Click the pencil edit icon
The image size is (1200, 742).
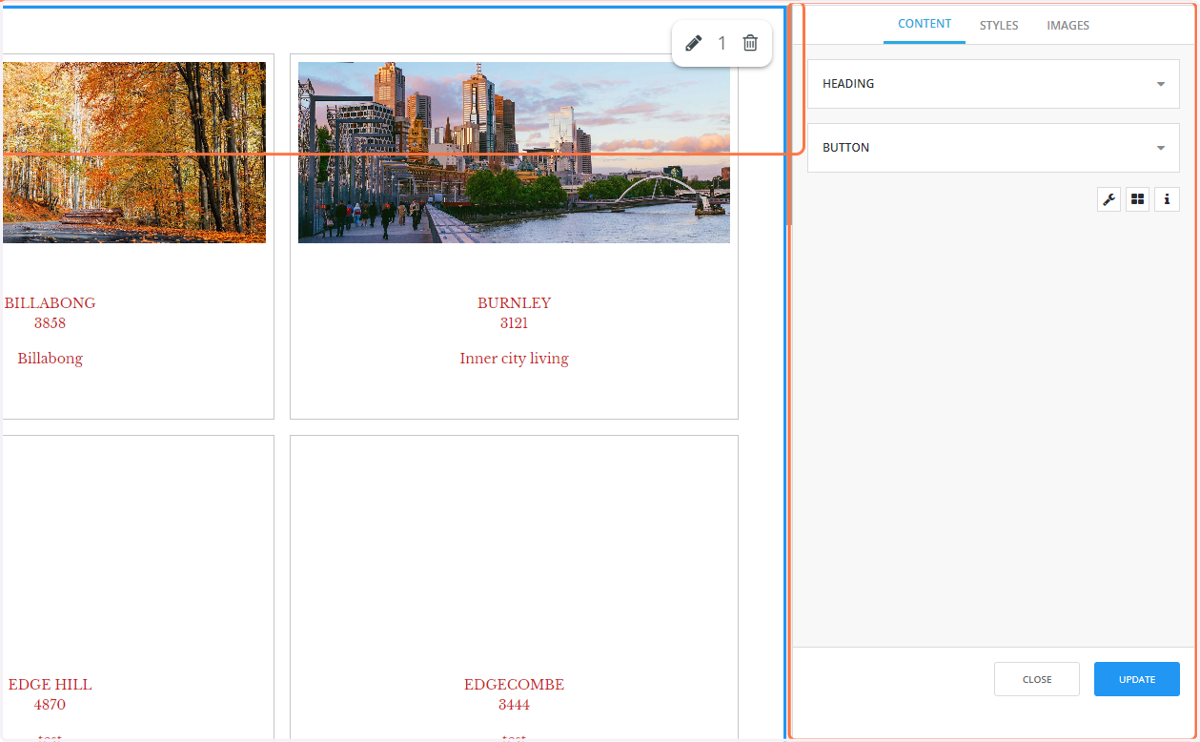693,43
